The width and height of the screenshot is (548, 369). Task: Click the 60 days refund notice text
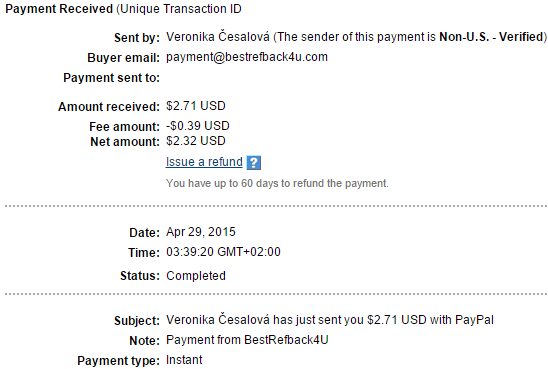pos(277,183)
